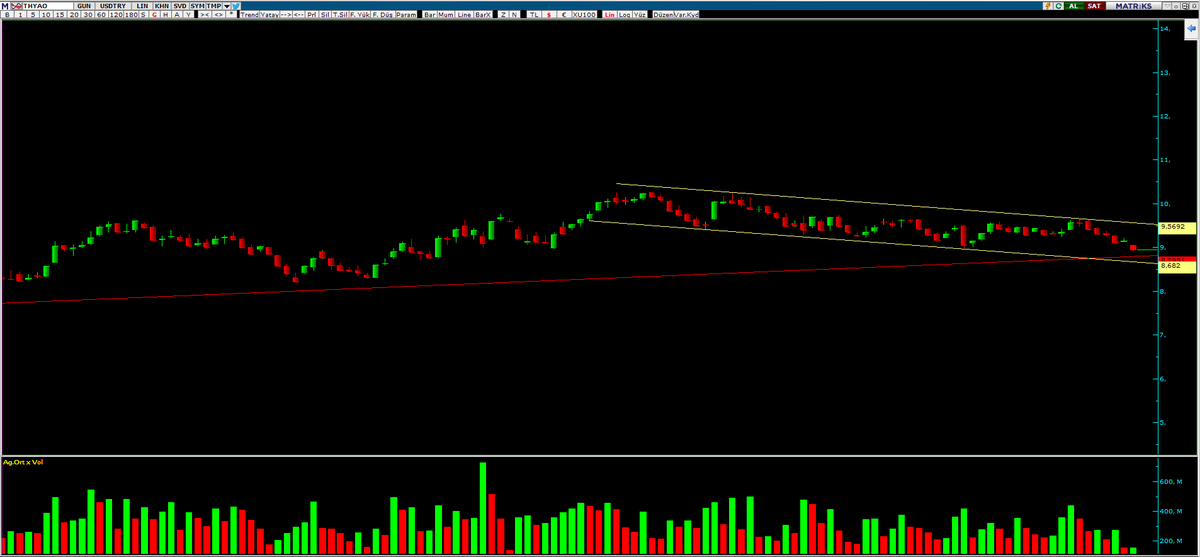Select the Y yearly period button
This screenshot has width=1200, height=557.
pos(188,15)
